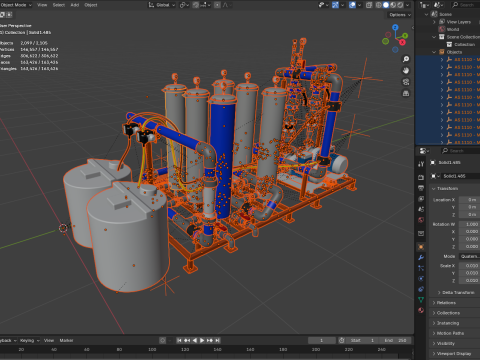
Task: Open the Collection properties tab
Action: [x=421, y=233]
